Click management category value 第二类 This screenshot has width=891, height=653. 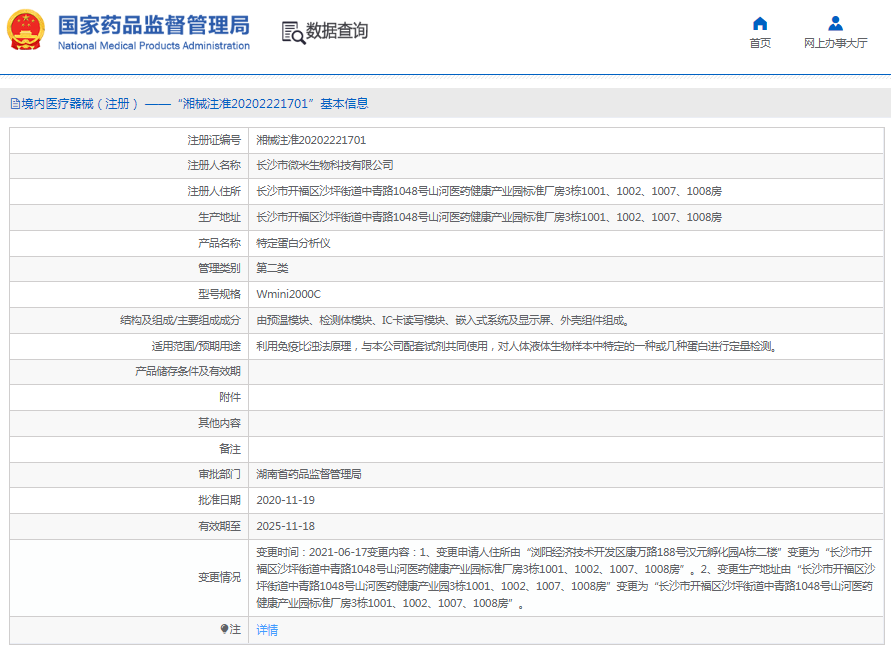click(x=272, y=268)
